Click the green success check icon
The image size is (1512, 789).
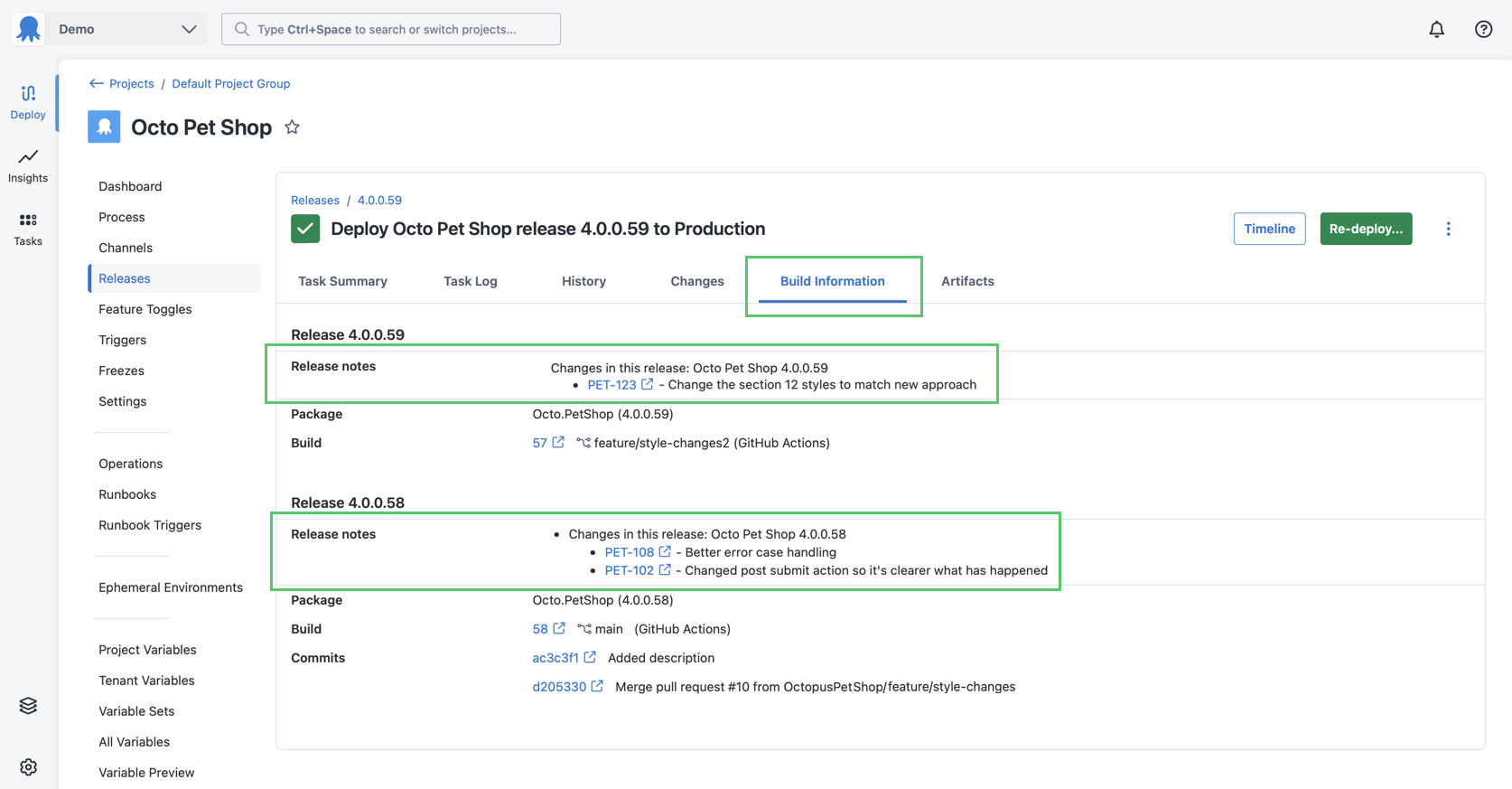pyautogui.click(x=305, y=229)
